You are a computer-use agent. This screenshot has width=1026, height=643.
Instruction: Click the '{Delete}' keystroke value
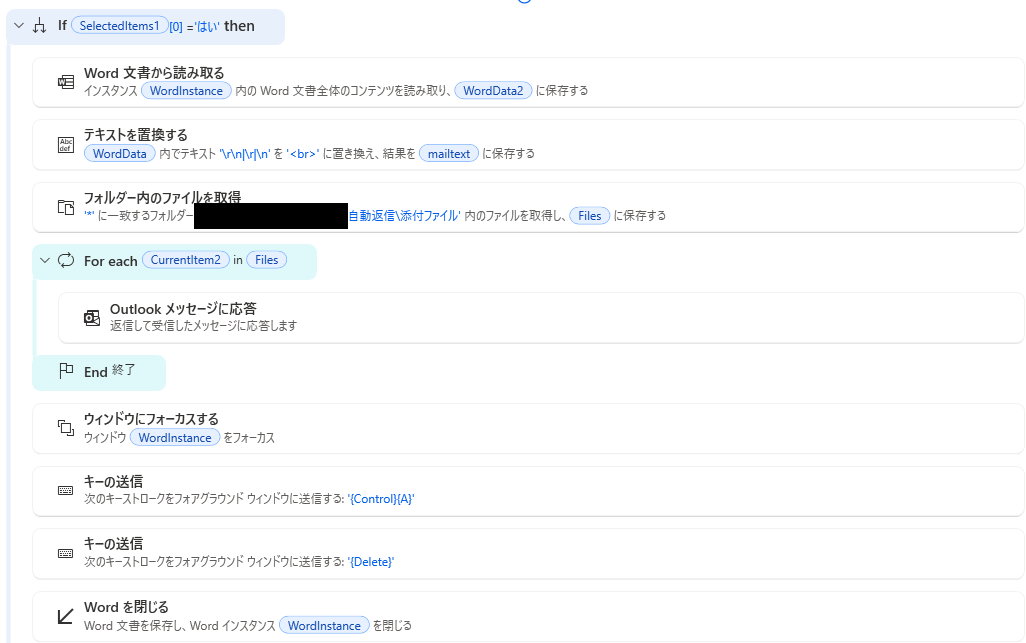click(x=371, y=562)
